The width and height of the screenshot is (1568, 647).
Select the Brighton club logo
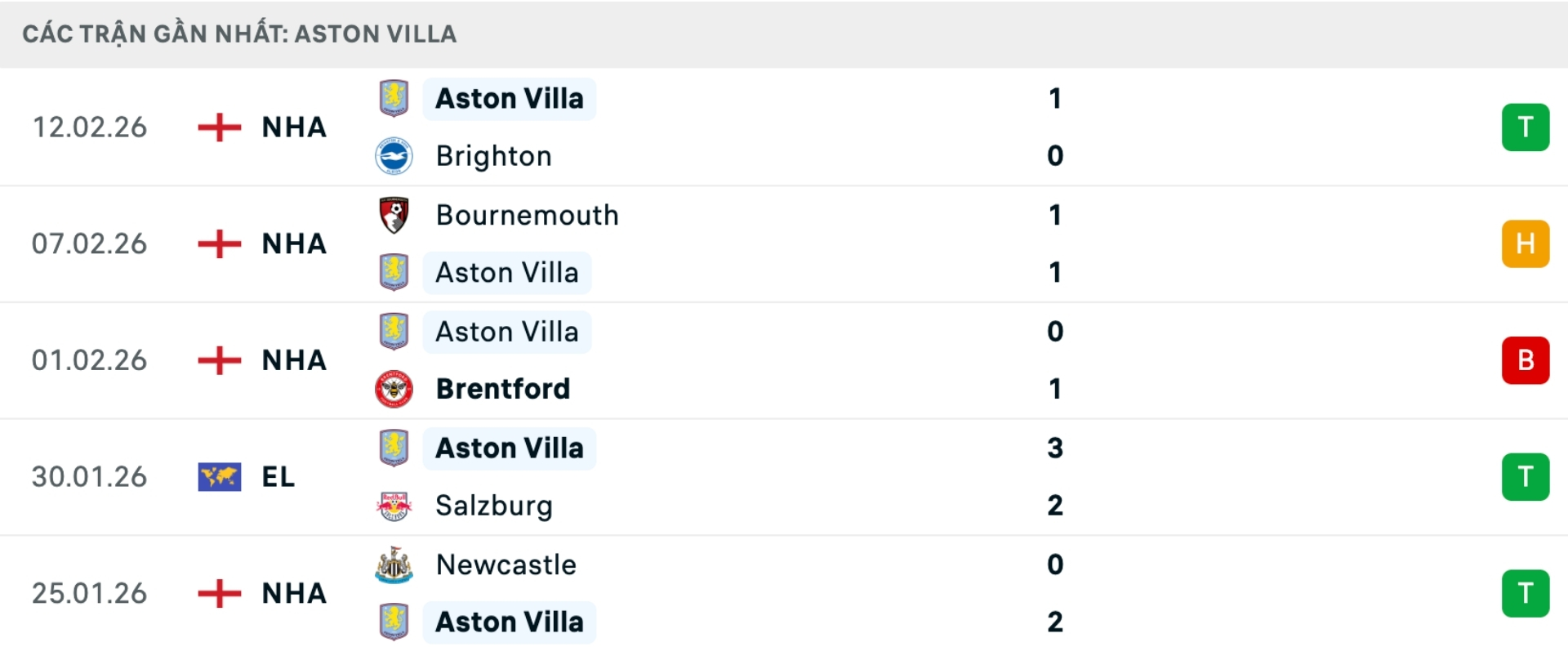pos(394,156)
